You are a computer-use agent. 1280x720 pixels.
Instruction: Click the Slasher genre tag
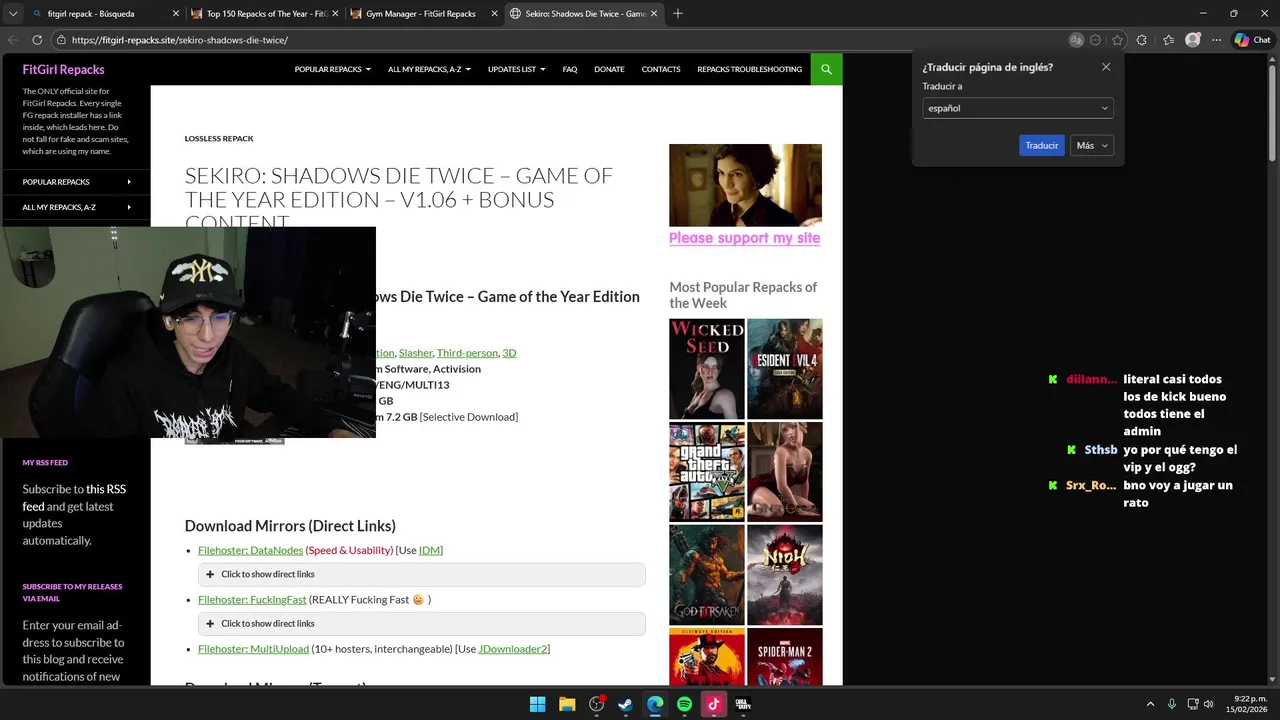415,352
